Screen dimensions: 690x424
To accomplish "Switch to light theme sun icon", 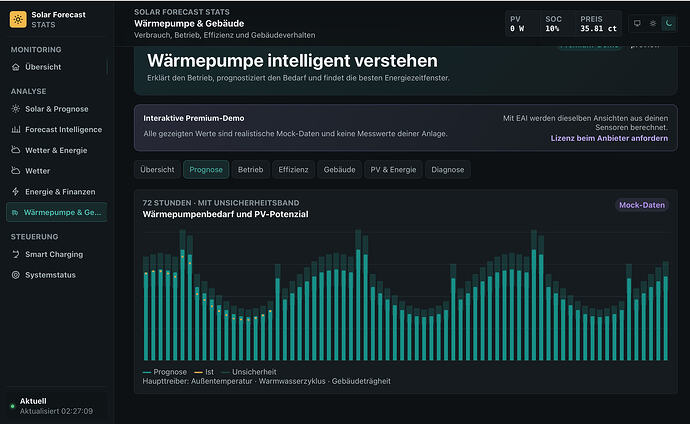I will click(x=653, y=23).
